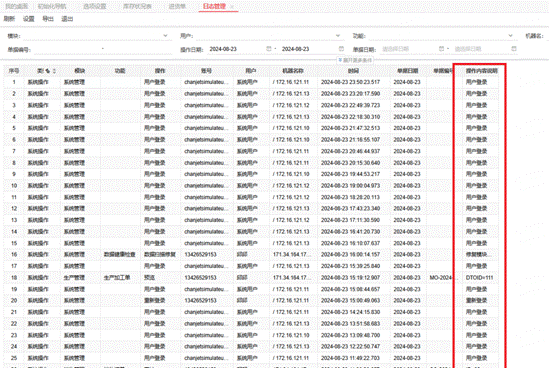Click 数据健康检查 function cell in row 16
This screenshot has height=368, width=549.
pos(120,255)
